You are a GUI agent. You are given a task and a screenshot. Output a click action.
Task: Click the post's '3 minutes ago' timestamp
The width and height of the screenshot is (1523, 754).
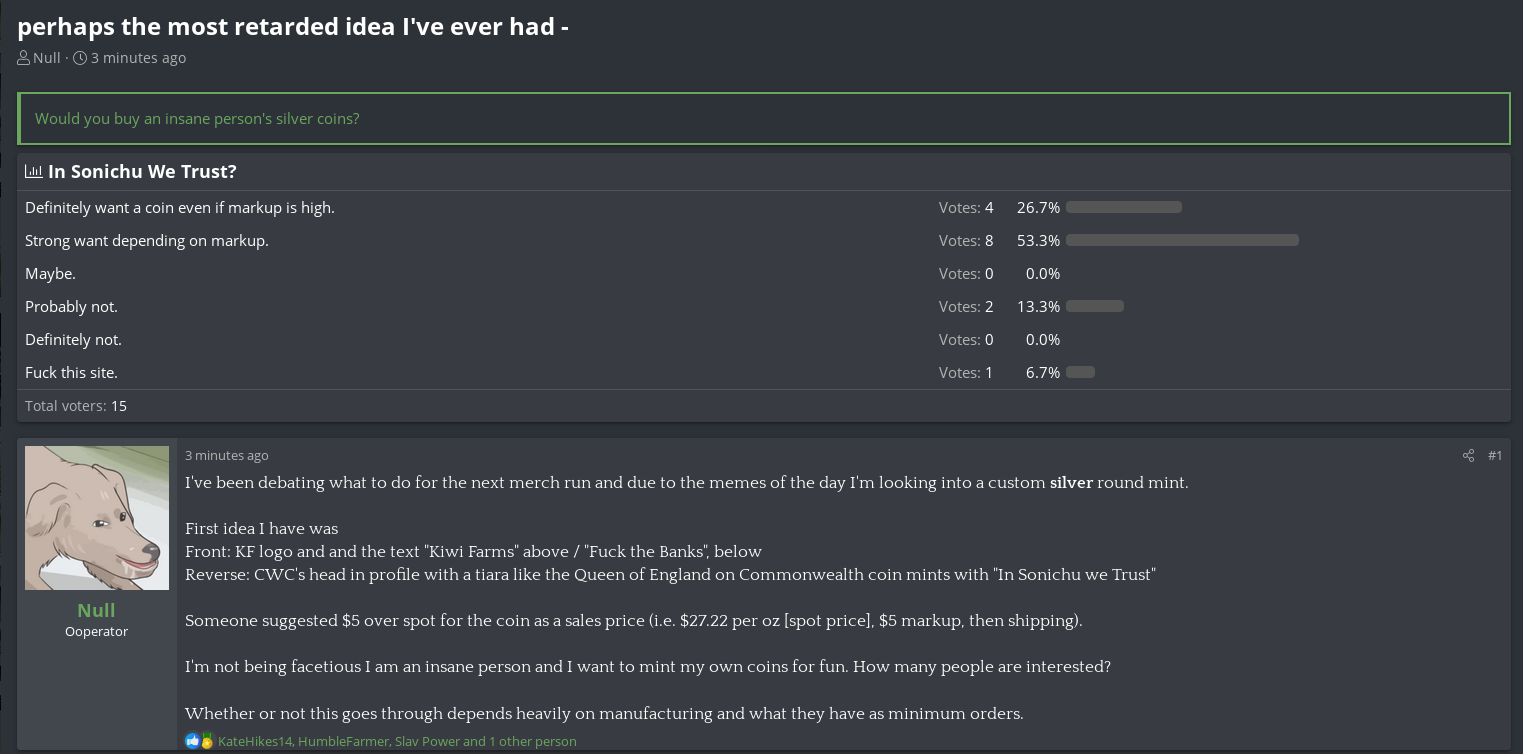pyautogui.click(x=227, y=456)
